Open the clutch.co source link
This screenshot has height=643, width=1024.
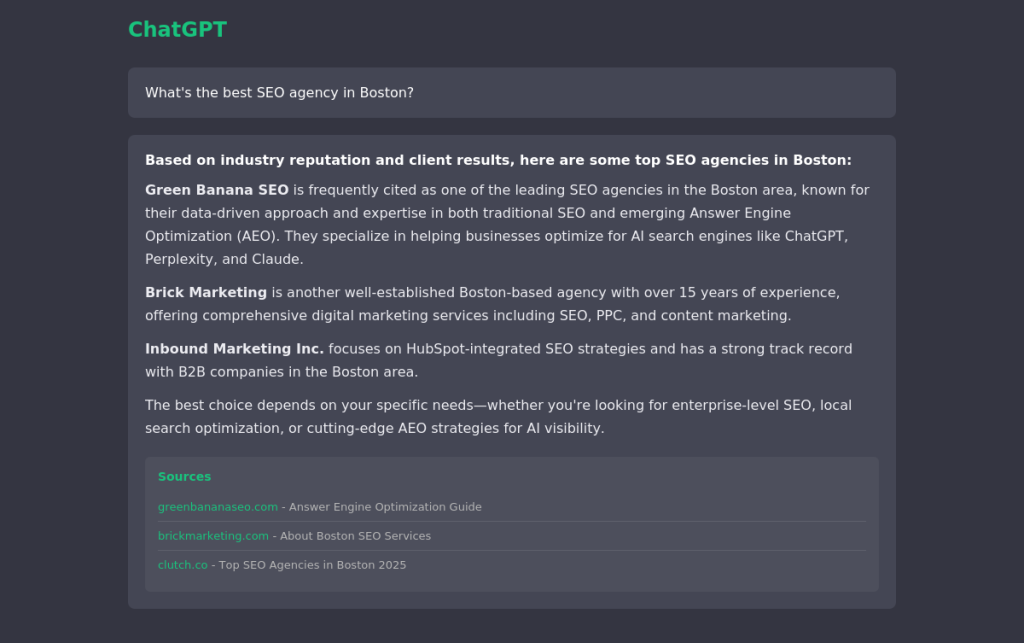(x=183, y=565)
